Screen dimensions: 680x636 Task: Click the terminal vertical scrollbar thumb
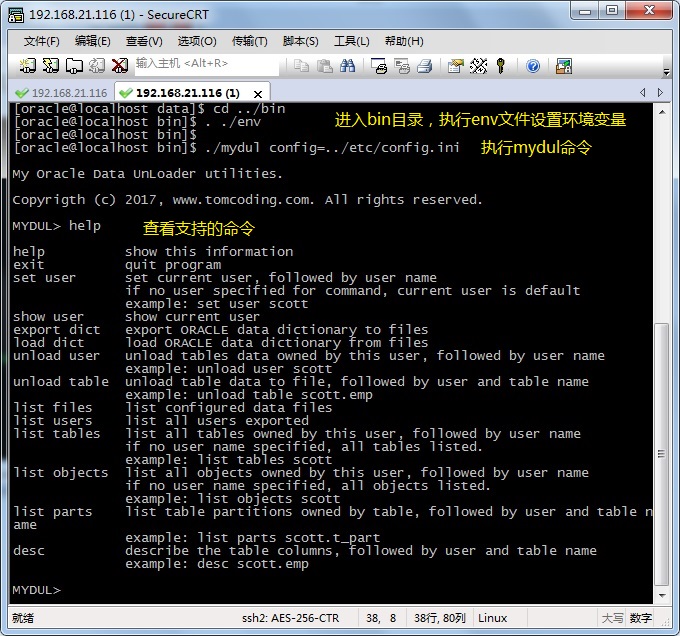662,454
